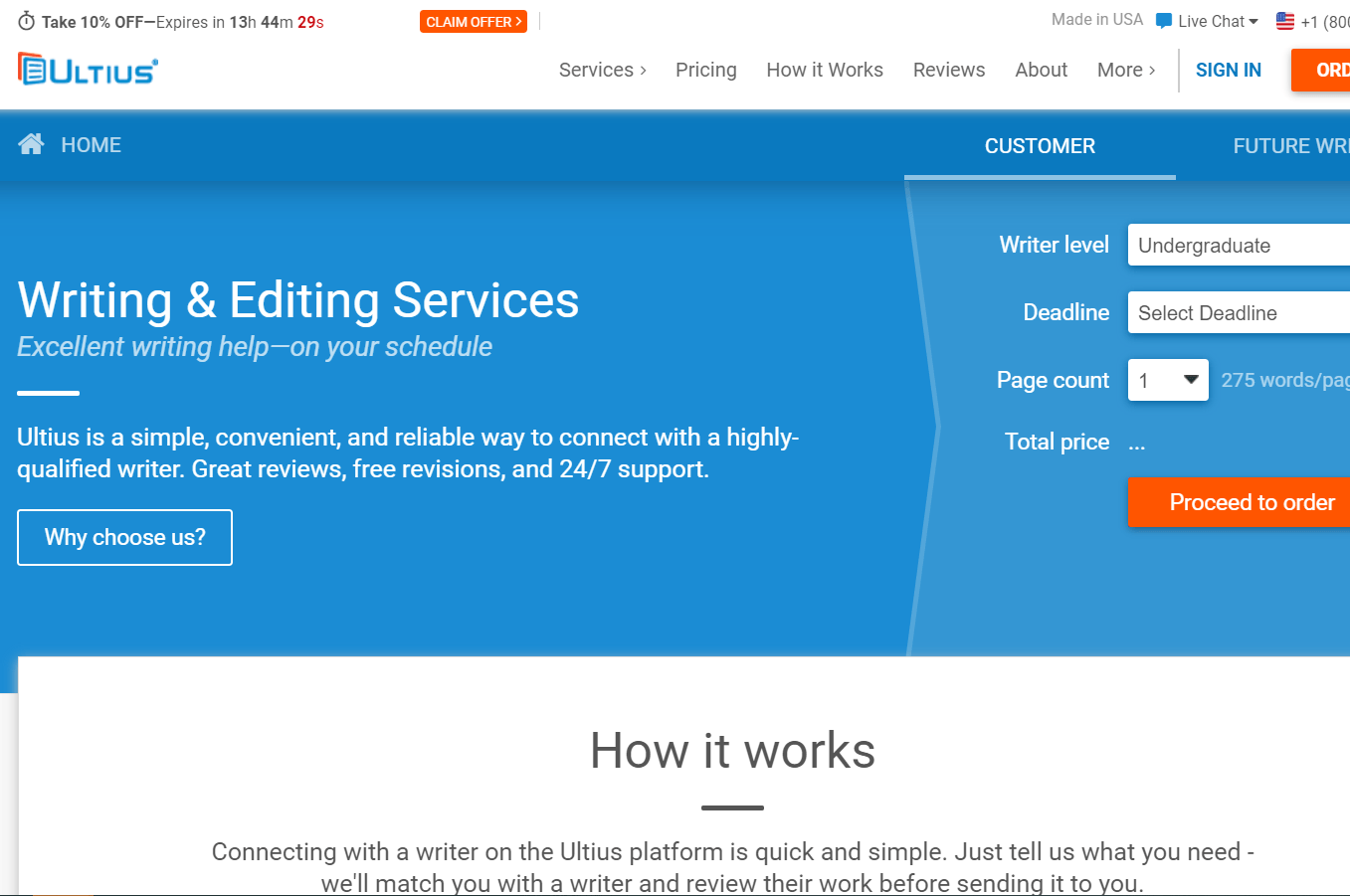Claim the 10% off offer
1350x896 pixels.
click(474, 22)
